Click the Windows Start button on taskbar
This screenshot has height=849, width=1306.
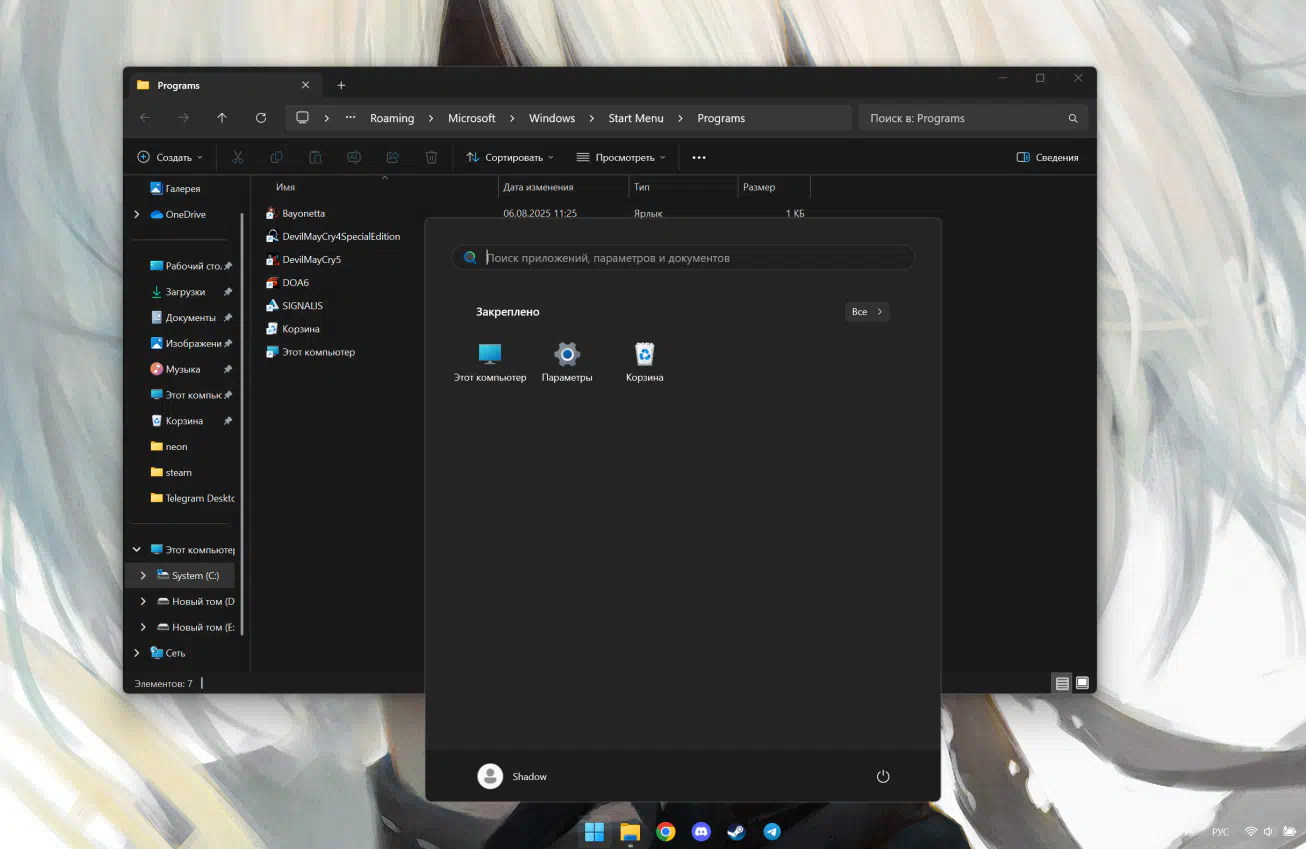pyautogui.click(x=594, y=831)
